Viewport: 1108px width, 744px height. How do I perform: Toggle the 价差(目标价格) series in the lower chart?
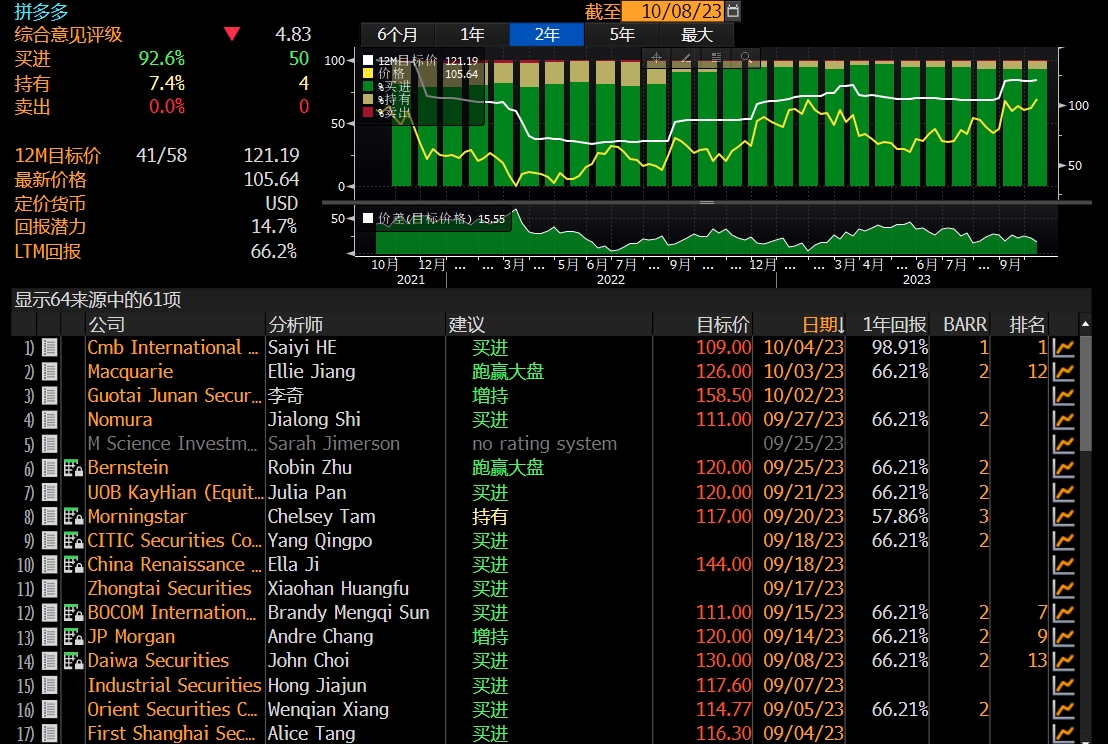tap(367, 218)
